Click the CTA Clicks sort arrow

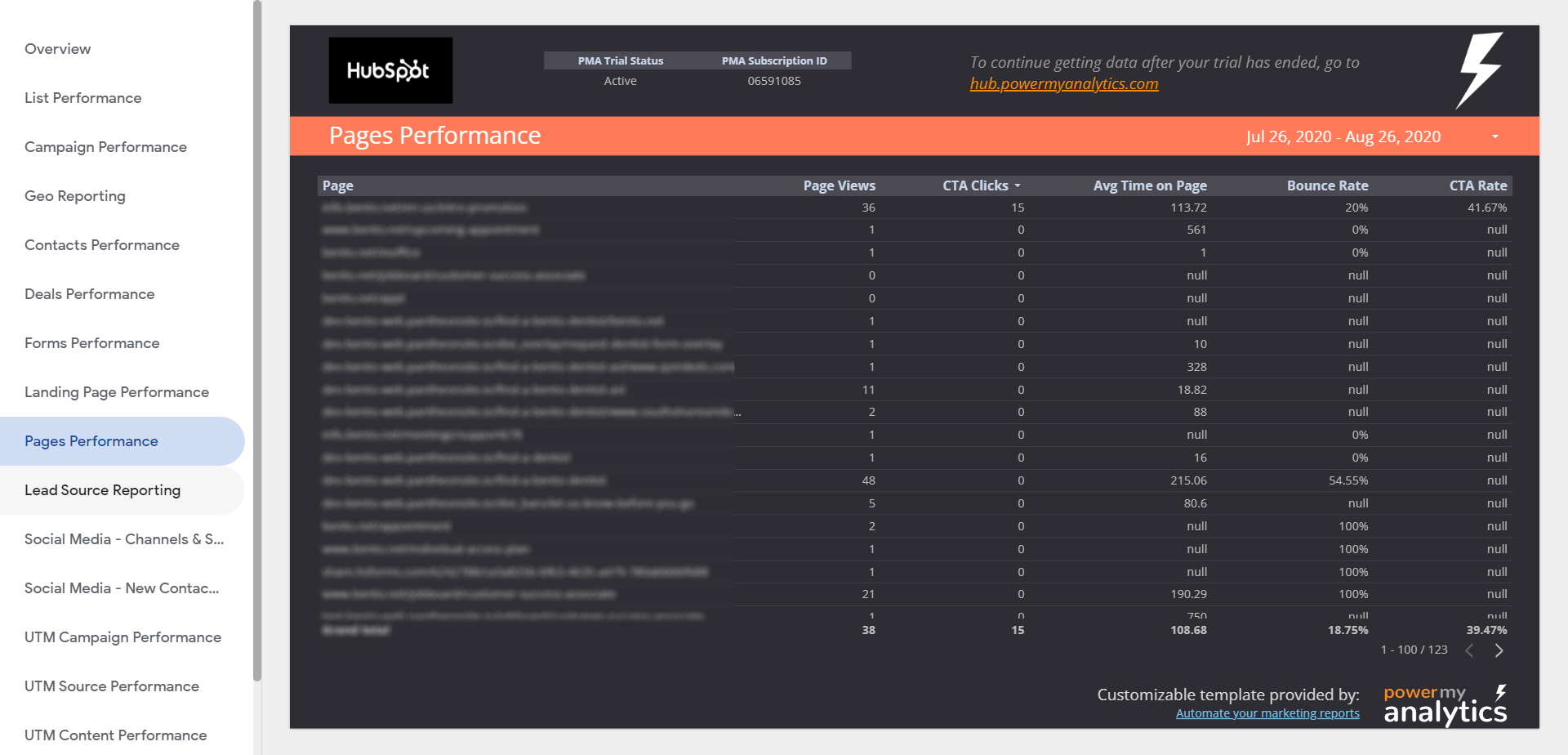(1018, 186)
